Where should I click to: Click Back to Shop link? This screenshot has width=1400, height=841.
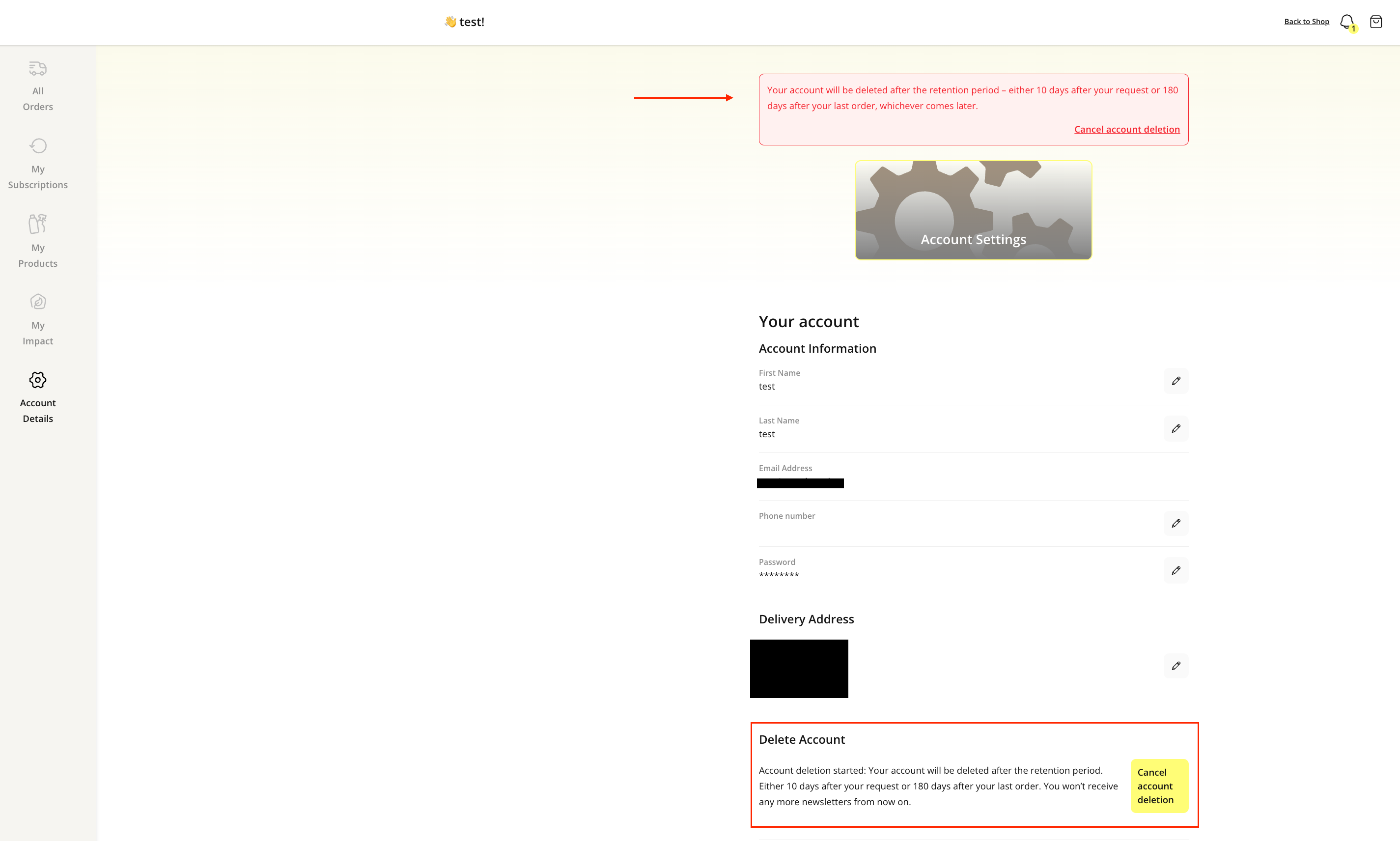click(x=1306, y=22)
